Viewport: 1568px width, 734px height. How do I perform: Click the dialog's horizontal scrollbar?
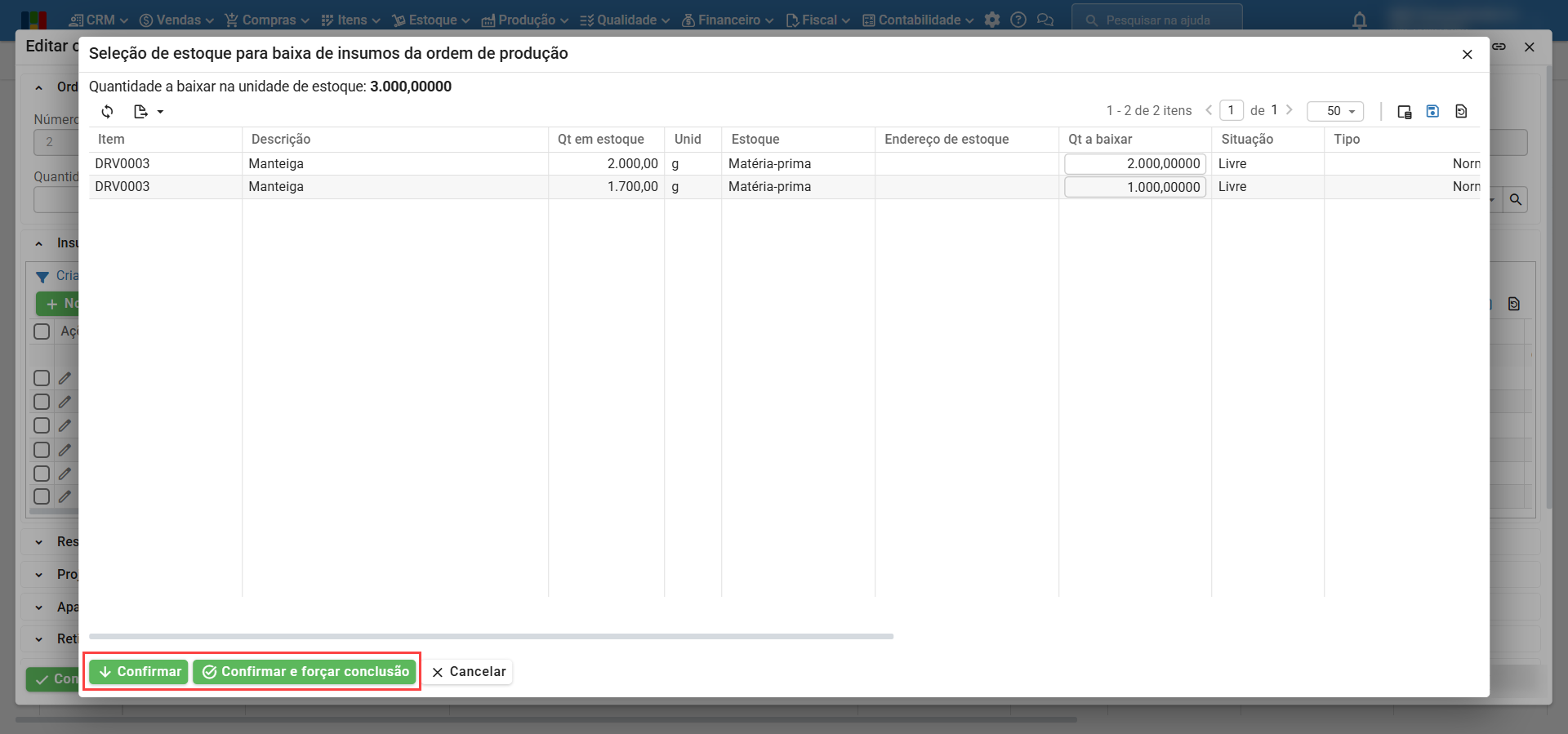point(491,636)
